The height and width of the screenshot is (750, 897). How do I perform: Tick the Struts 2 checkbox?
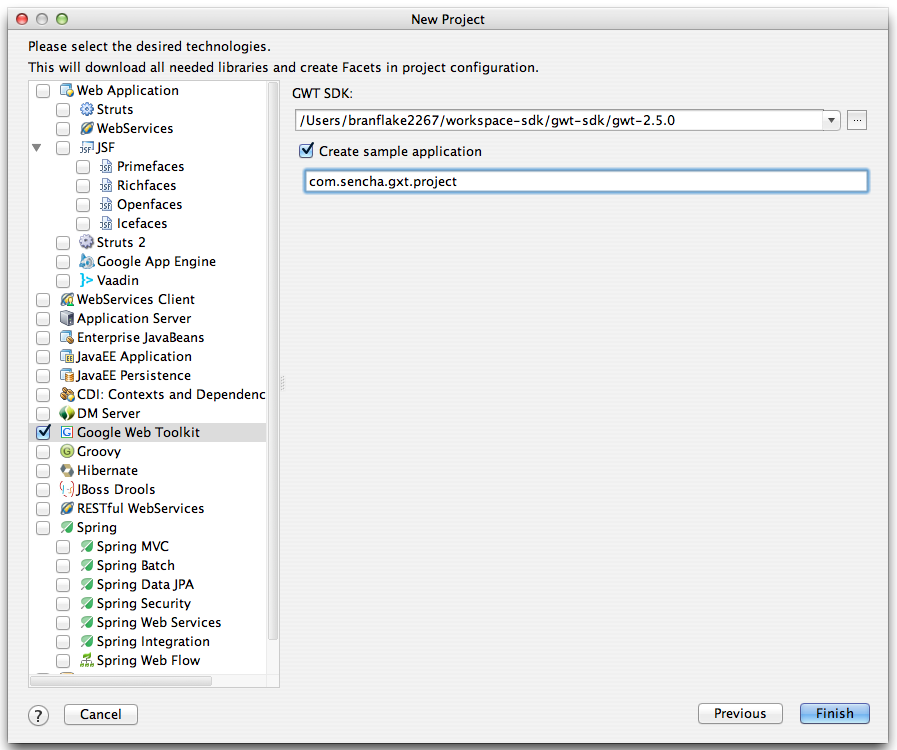(x=63, y=243)
